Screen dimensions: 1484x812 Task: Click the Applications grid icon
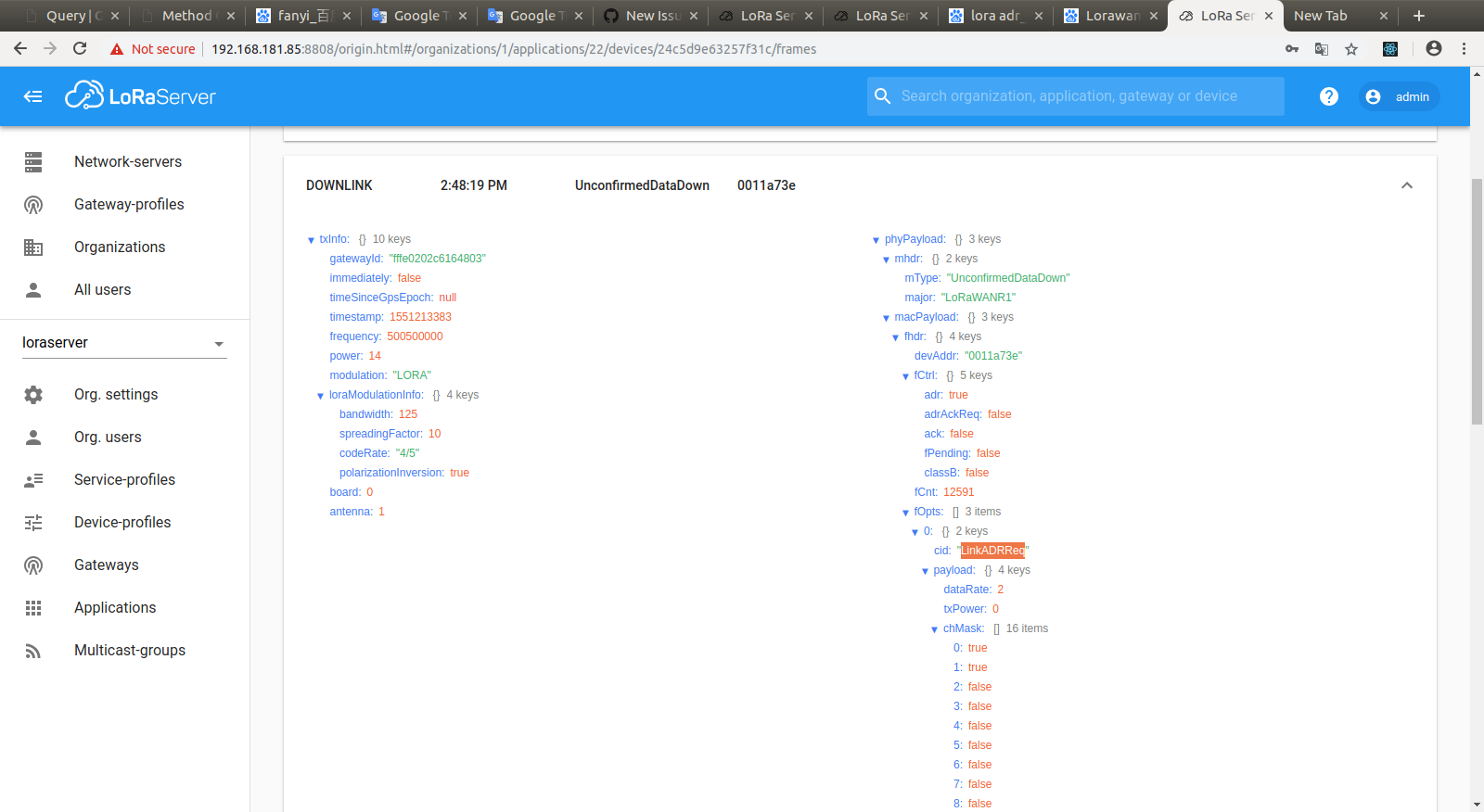tap(33, 608)
